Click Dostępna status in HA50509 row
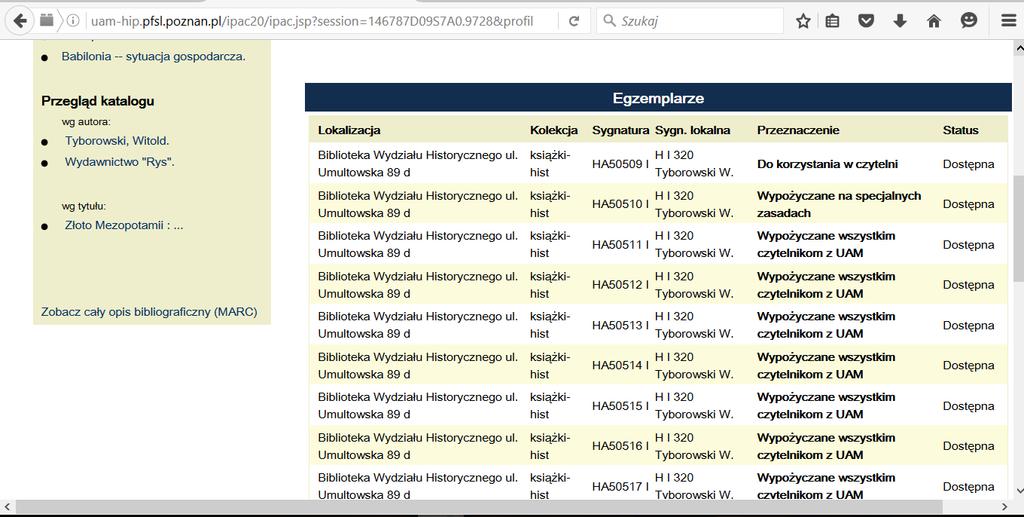Viewport: 1024px width, 517px height. tap(968, 164)
